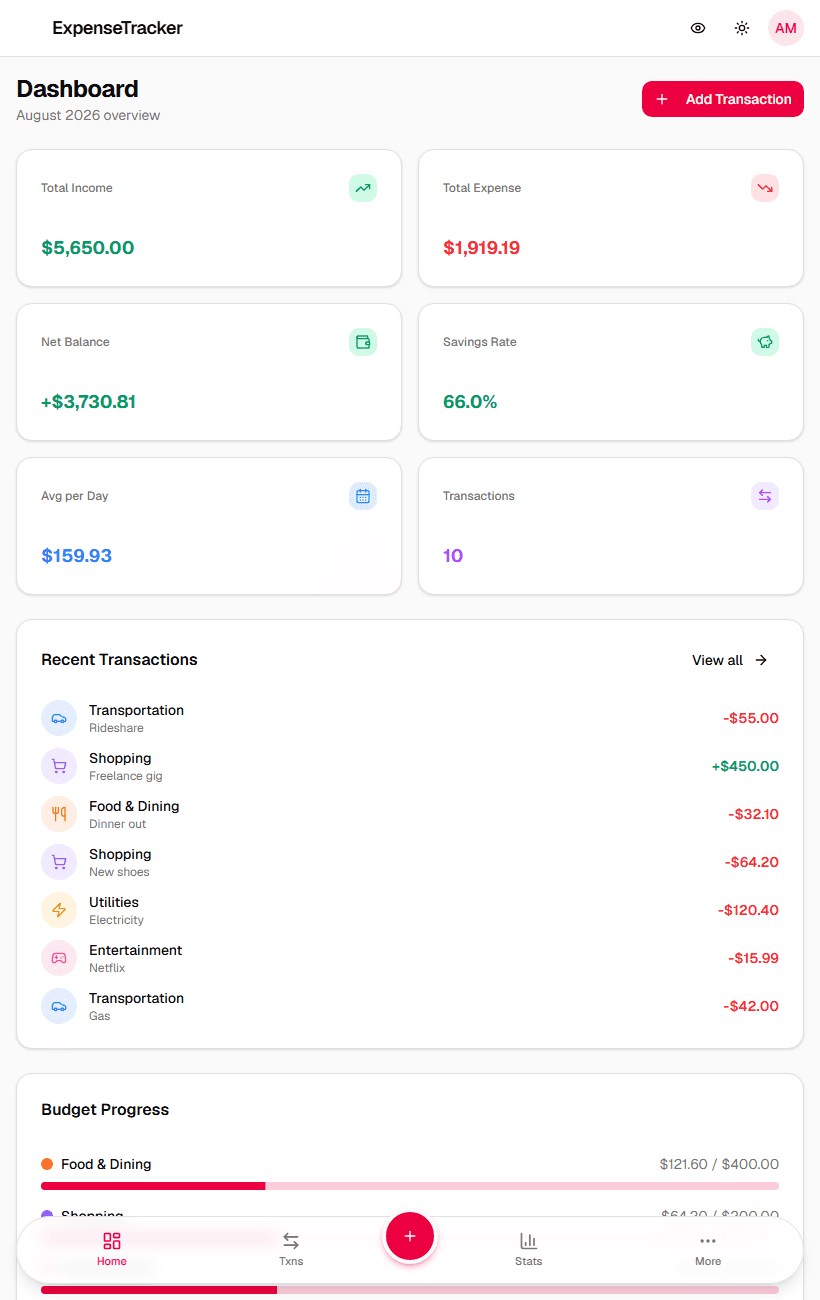Click the Net Balance wallet icon
820x1300 pixels.
tap(363, 342)
